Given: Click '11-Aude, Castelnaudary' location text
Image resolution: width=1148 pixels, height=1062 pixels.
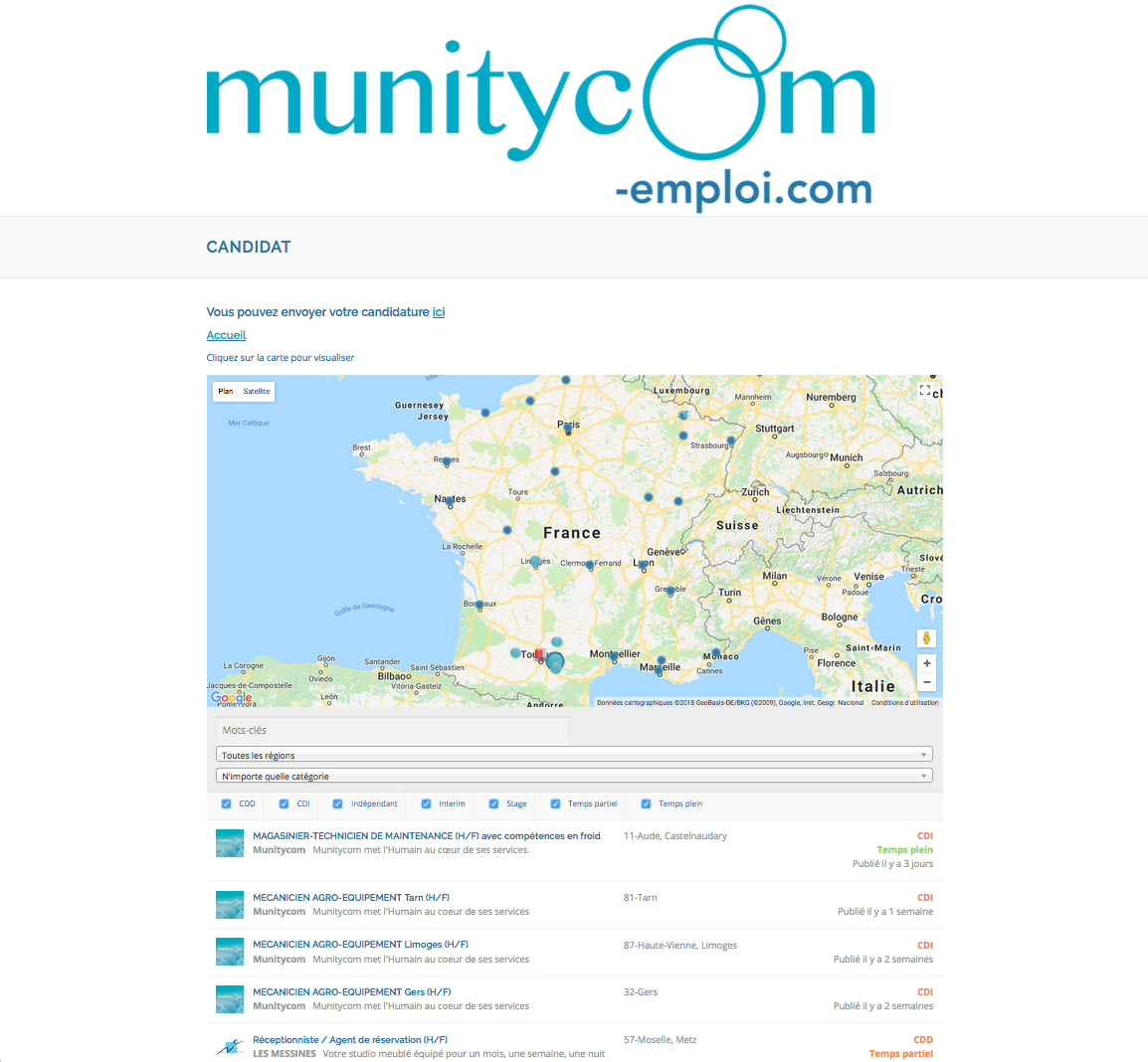Looking at the screenshot, I should click(x=675, y=836).
